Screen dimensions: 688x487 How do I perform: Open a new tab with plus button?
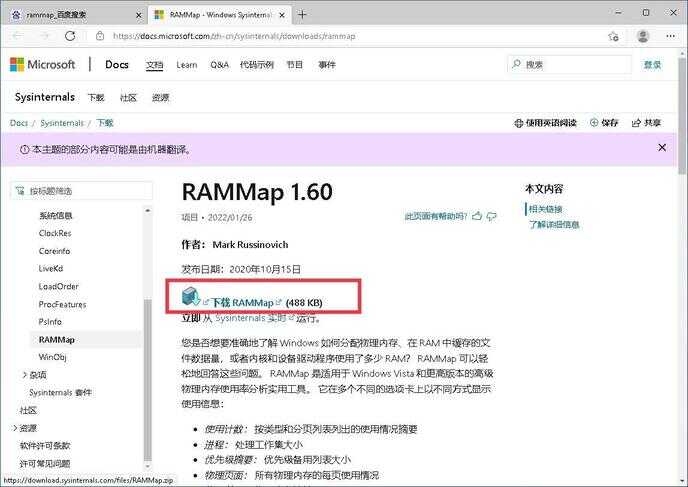point(302,14)
